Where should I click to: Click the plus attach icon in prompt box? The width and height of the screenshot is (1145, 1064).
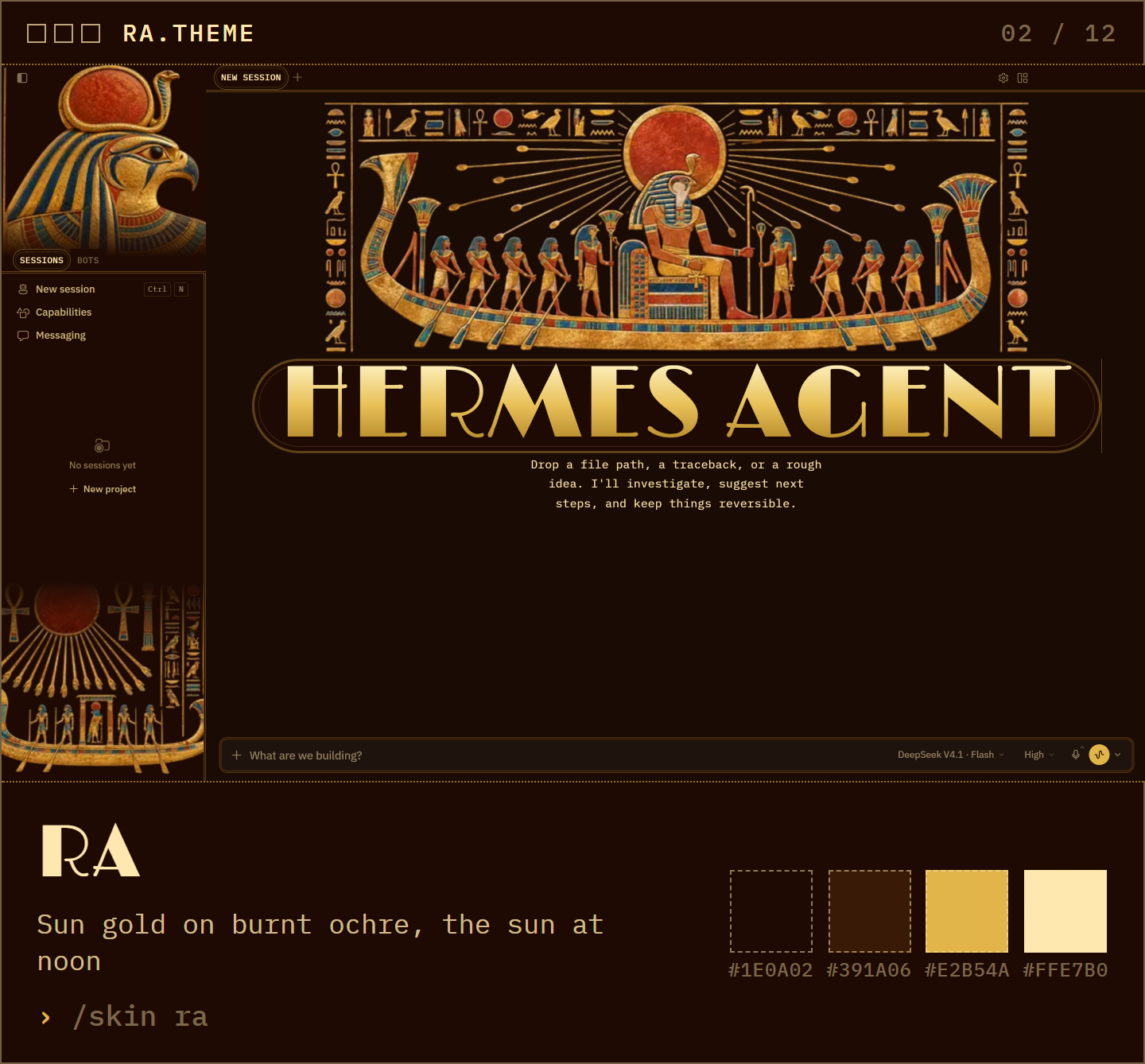click(236, 755)
